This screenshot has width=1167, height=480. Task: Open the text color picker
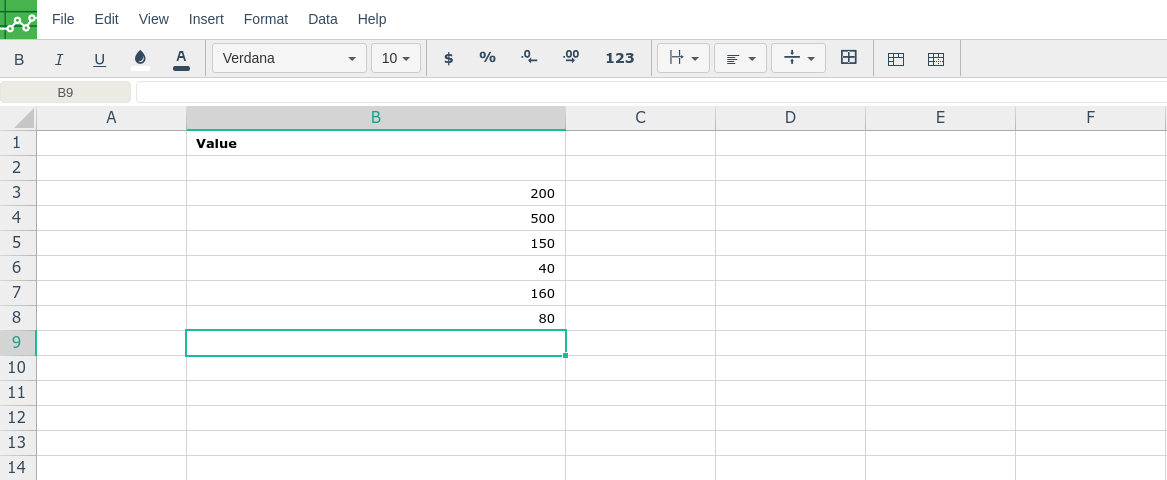(181, 58)
